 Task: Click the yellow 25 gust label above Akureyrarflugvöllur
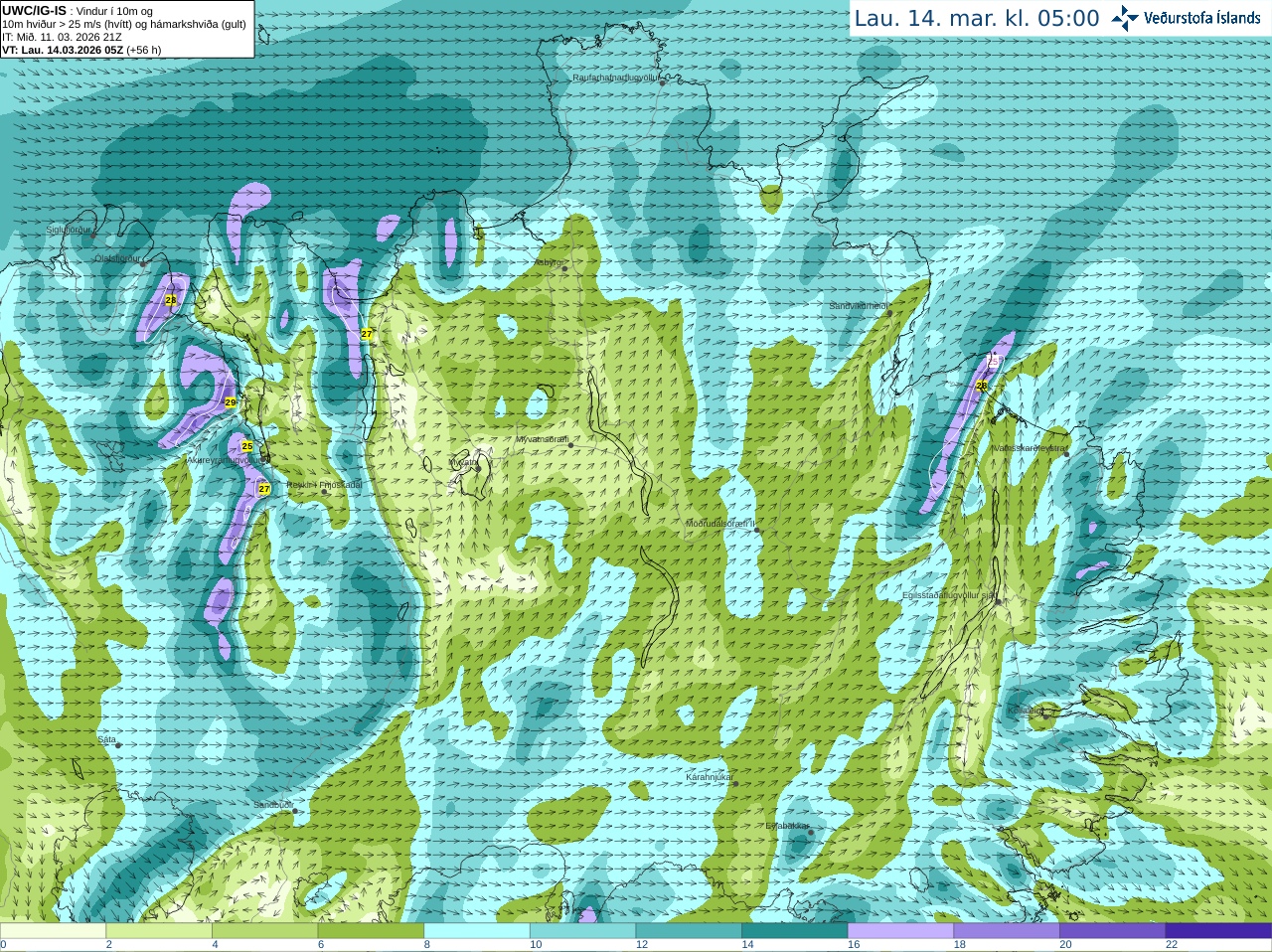click(x=247, y=447)
